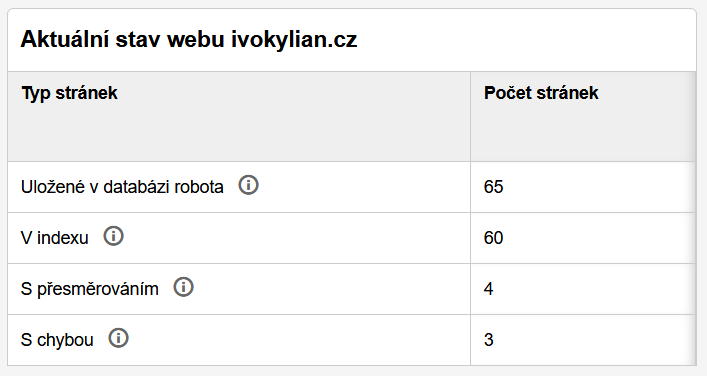Click the info icon after S chybou
707x376 pixels.
pos(119,338)
